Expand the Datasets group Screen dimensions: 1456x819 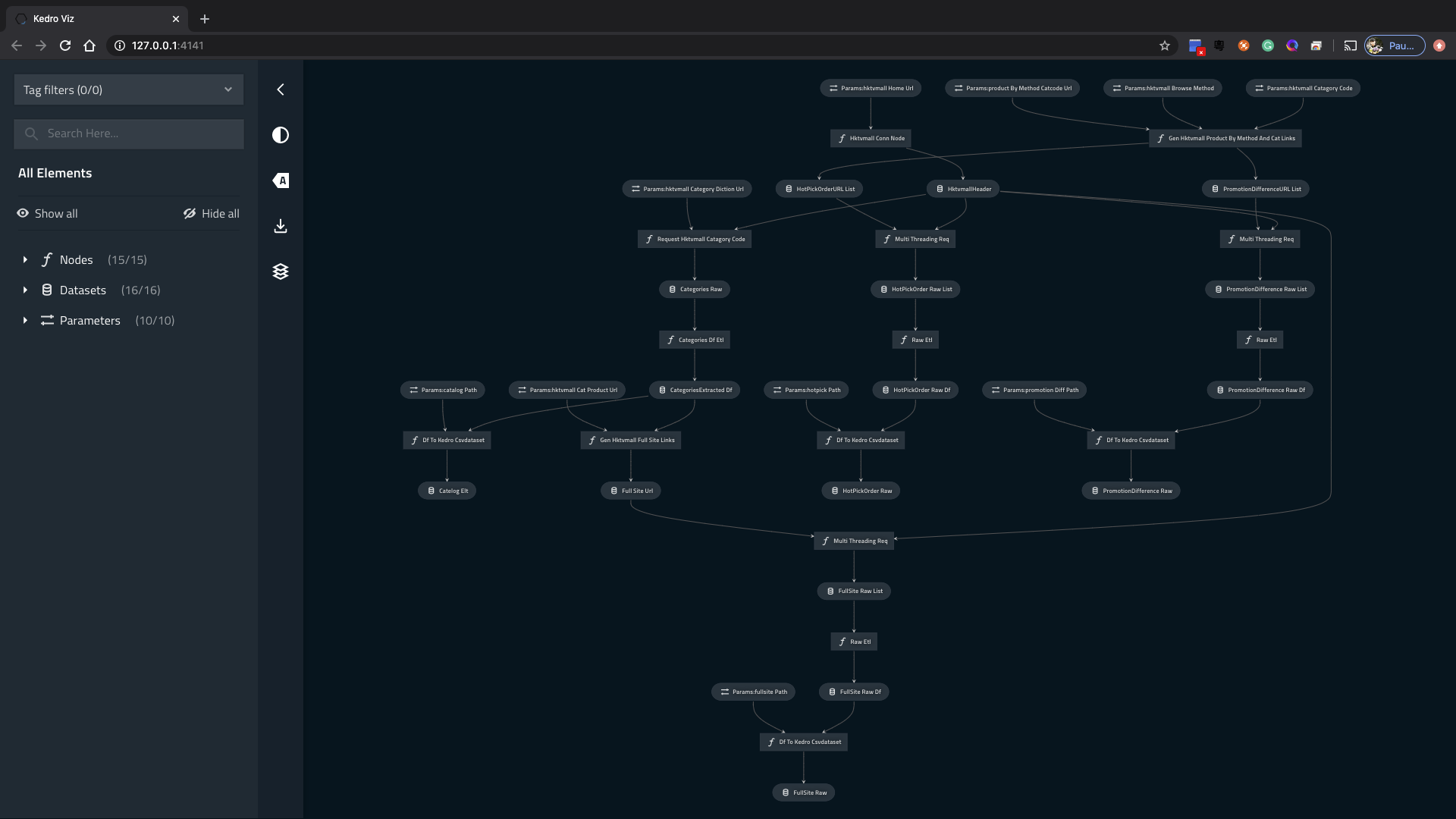25,290
